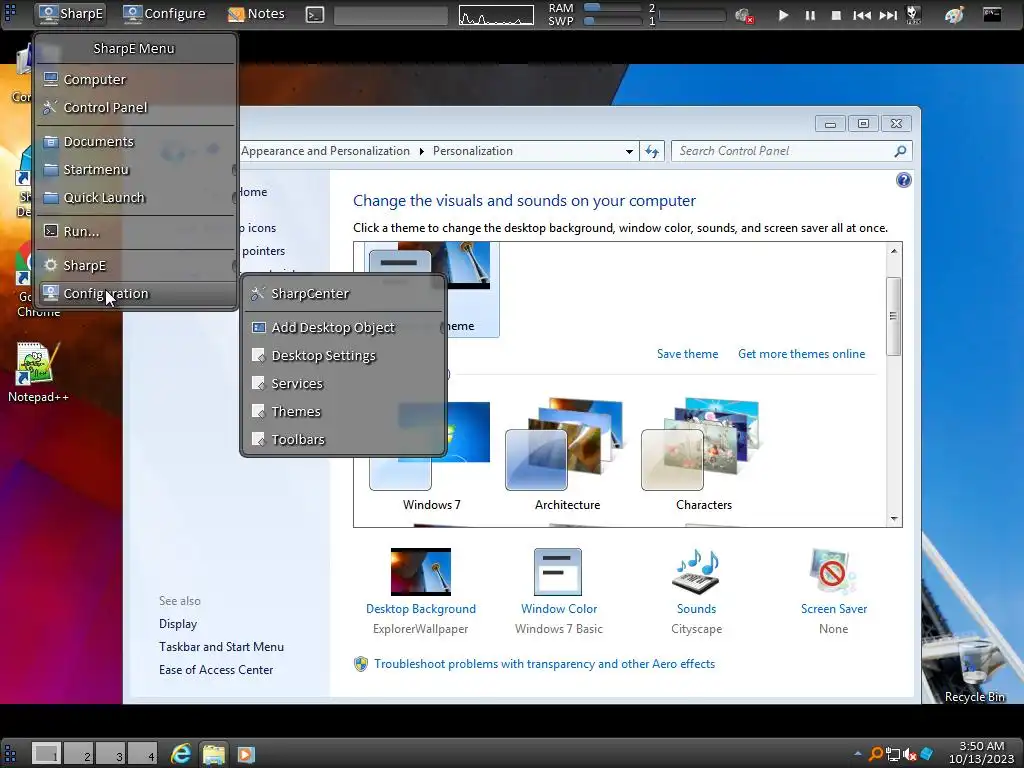Click Troubleshoot problems with transparency link
This screenshot has width=1024, height=768.
point(544,664)
